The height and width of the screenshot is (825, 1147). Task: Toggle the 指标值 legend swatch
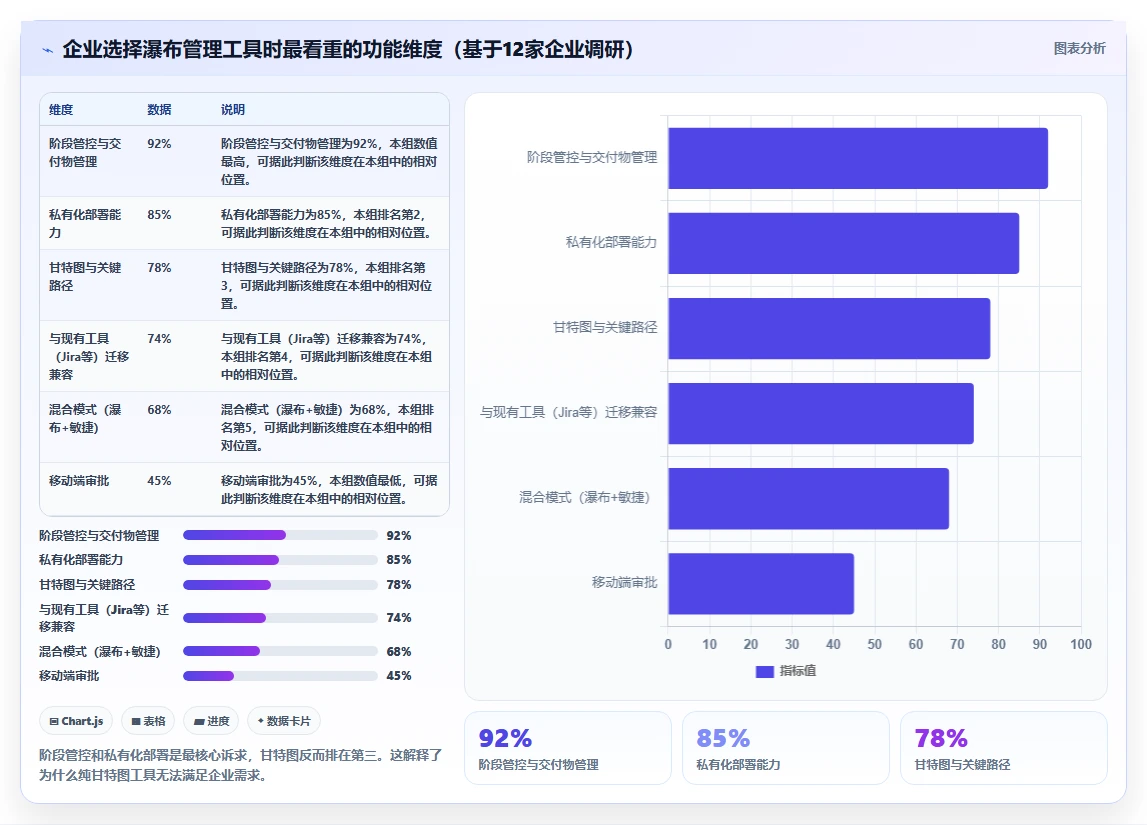pyautogui.click(x=764, y=671)
